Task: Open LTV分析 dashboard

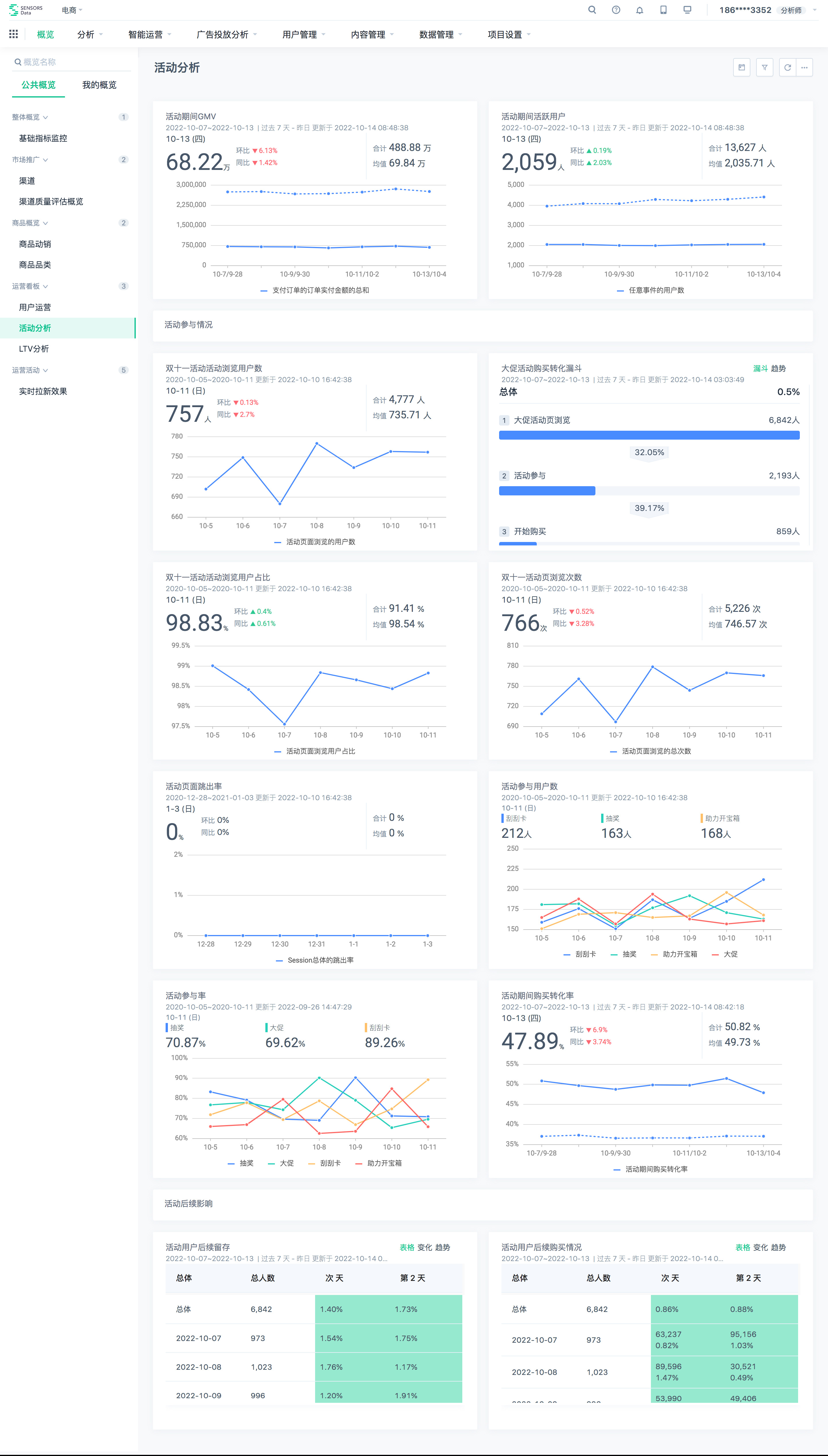Action: coord(34,348)
